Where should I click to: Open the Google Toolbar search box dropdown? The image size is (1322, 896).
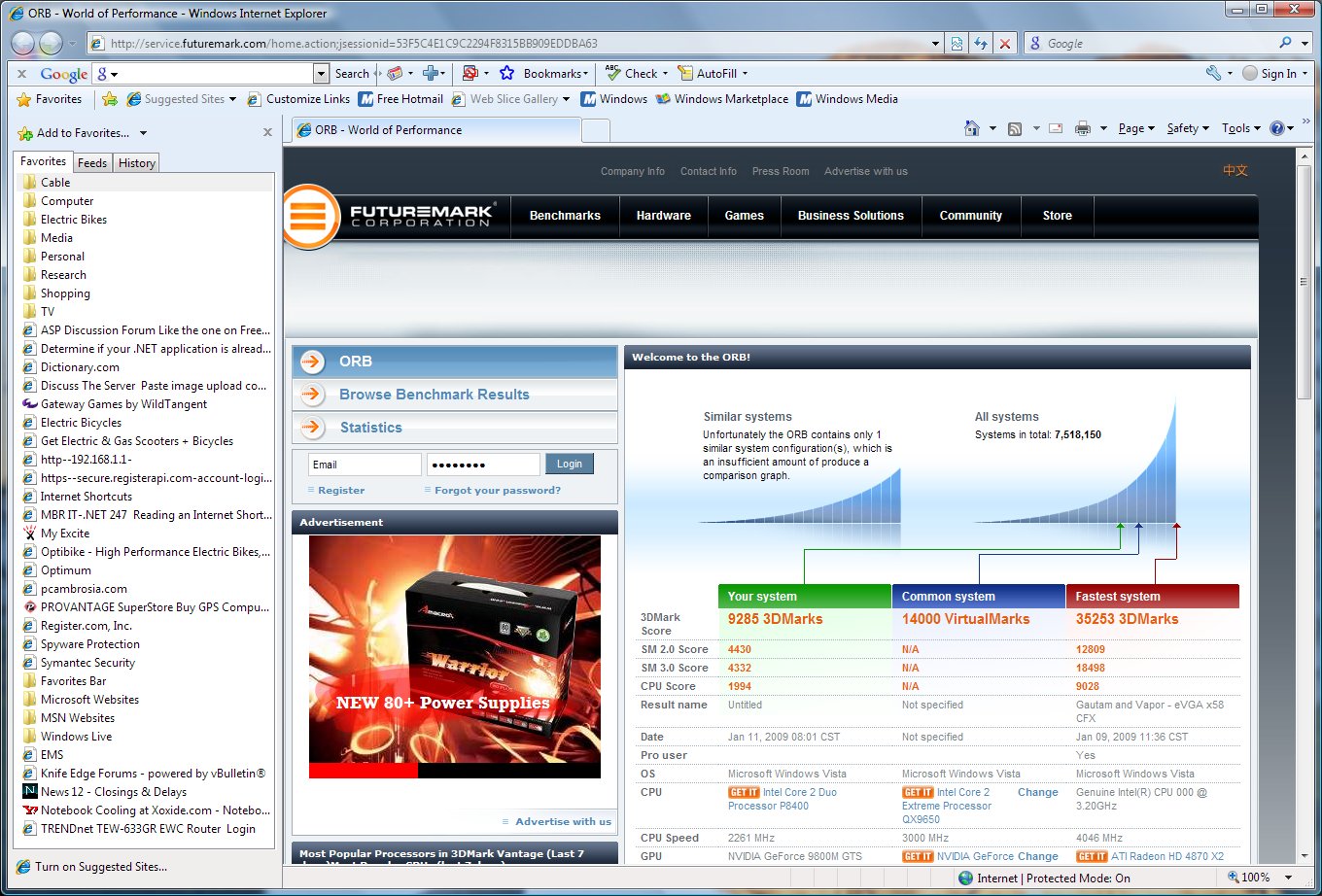[321, 74]
